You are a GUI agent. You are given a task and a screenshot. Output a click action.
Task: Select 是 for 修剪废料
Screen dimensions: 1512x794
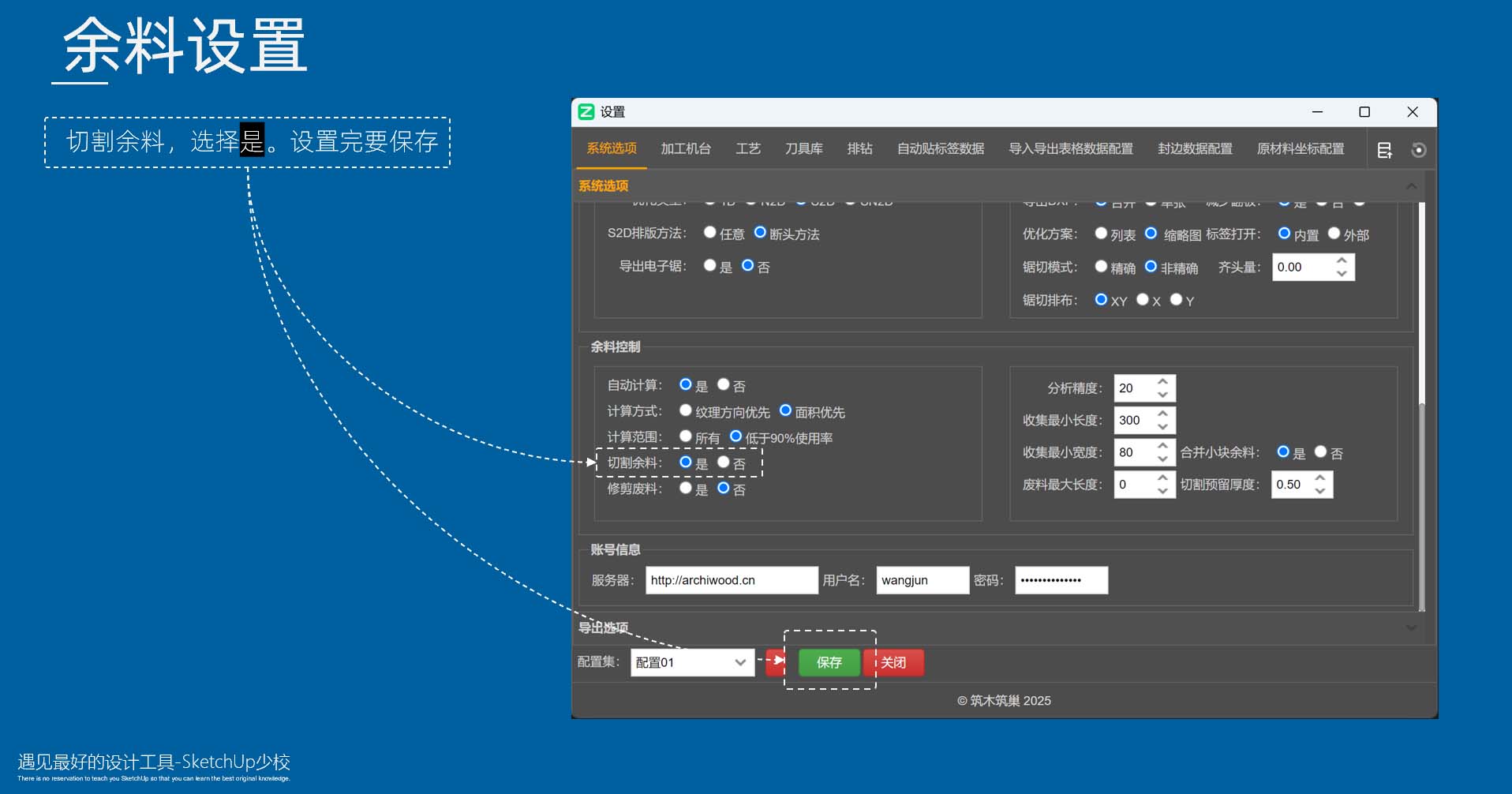(686, 489)
